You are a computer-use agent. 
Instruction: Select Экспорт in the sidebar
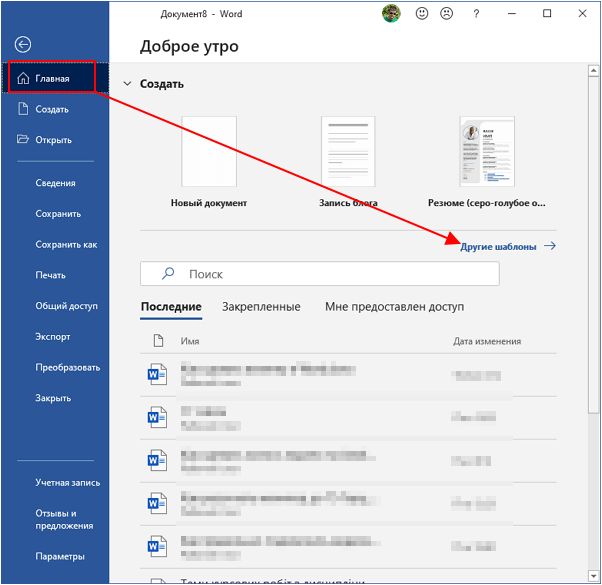click(x=53, y=337)
